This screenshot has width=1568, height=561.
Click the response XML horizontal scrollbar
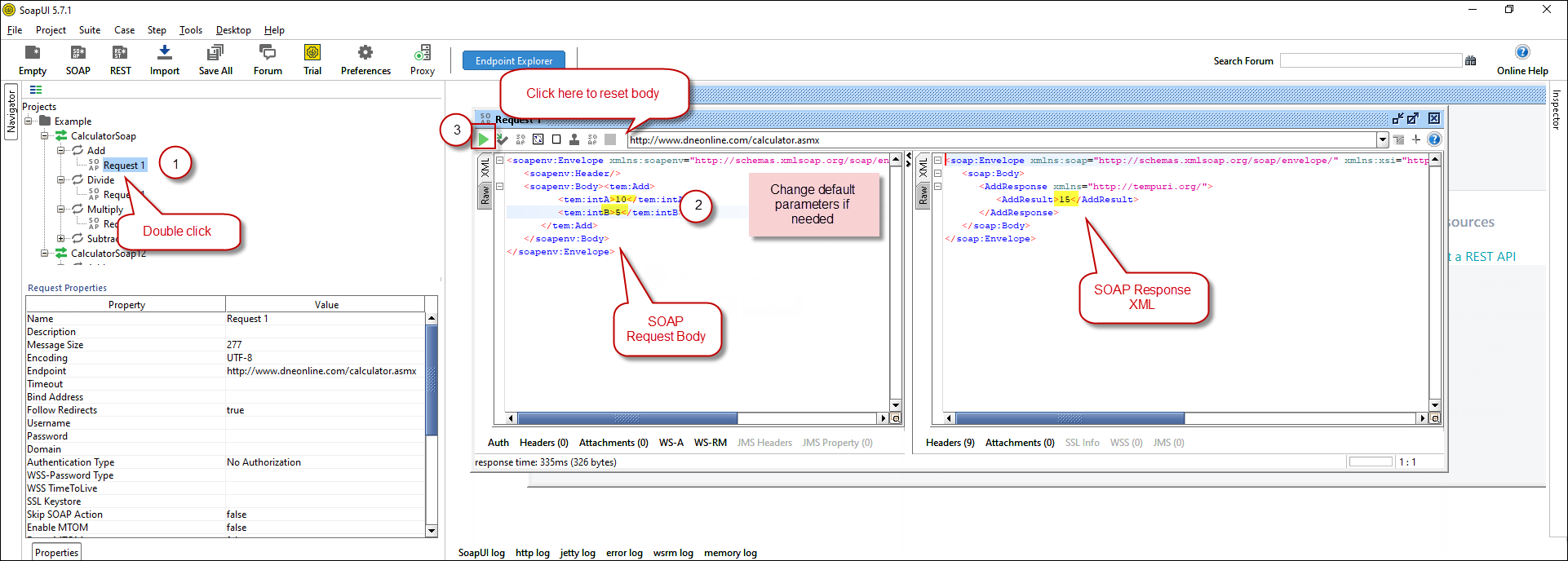coord(1070,418)
